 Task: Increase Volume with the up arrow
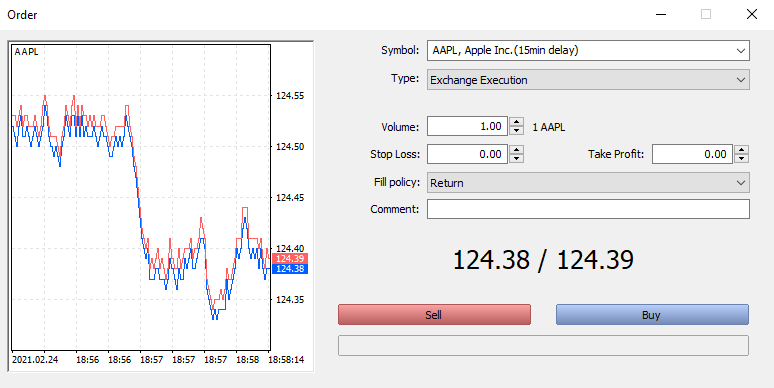[516, 122]
